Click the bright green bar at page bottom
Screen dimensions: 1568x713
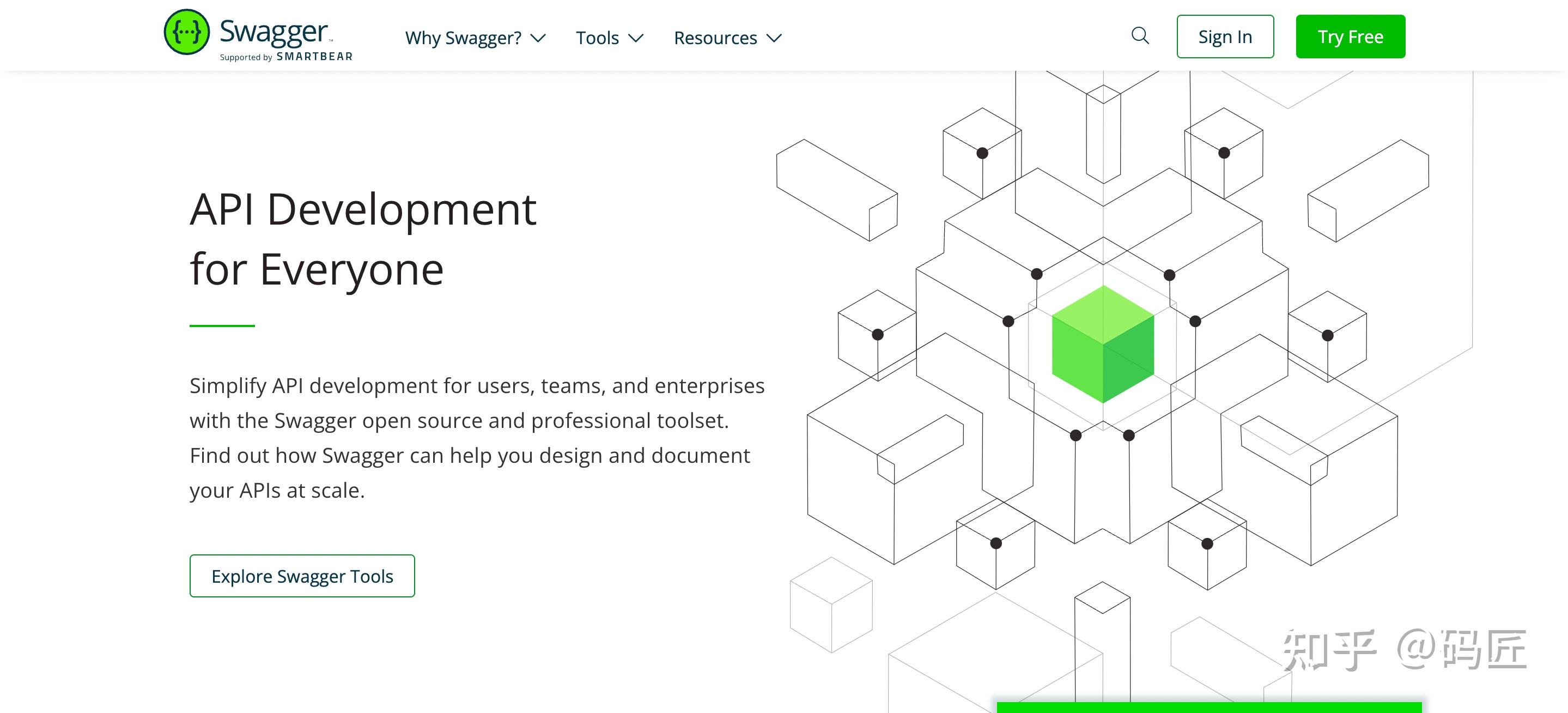(x=1208, y=707)
